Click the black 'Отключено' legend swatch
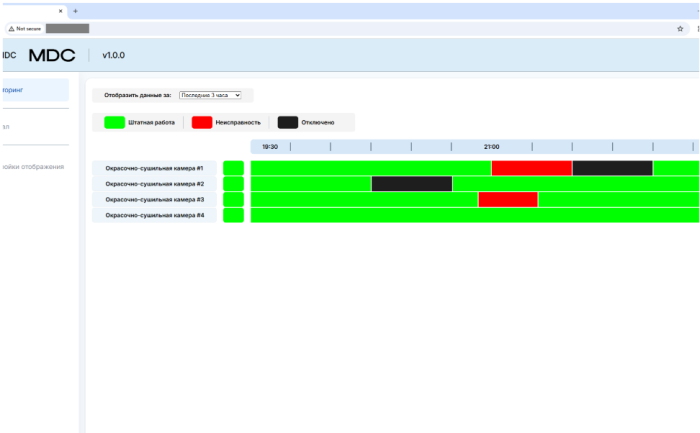Image resolution: width=700 pixels, height=433 pixels. (288, 122)
